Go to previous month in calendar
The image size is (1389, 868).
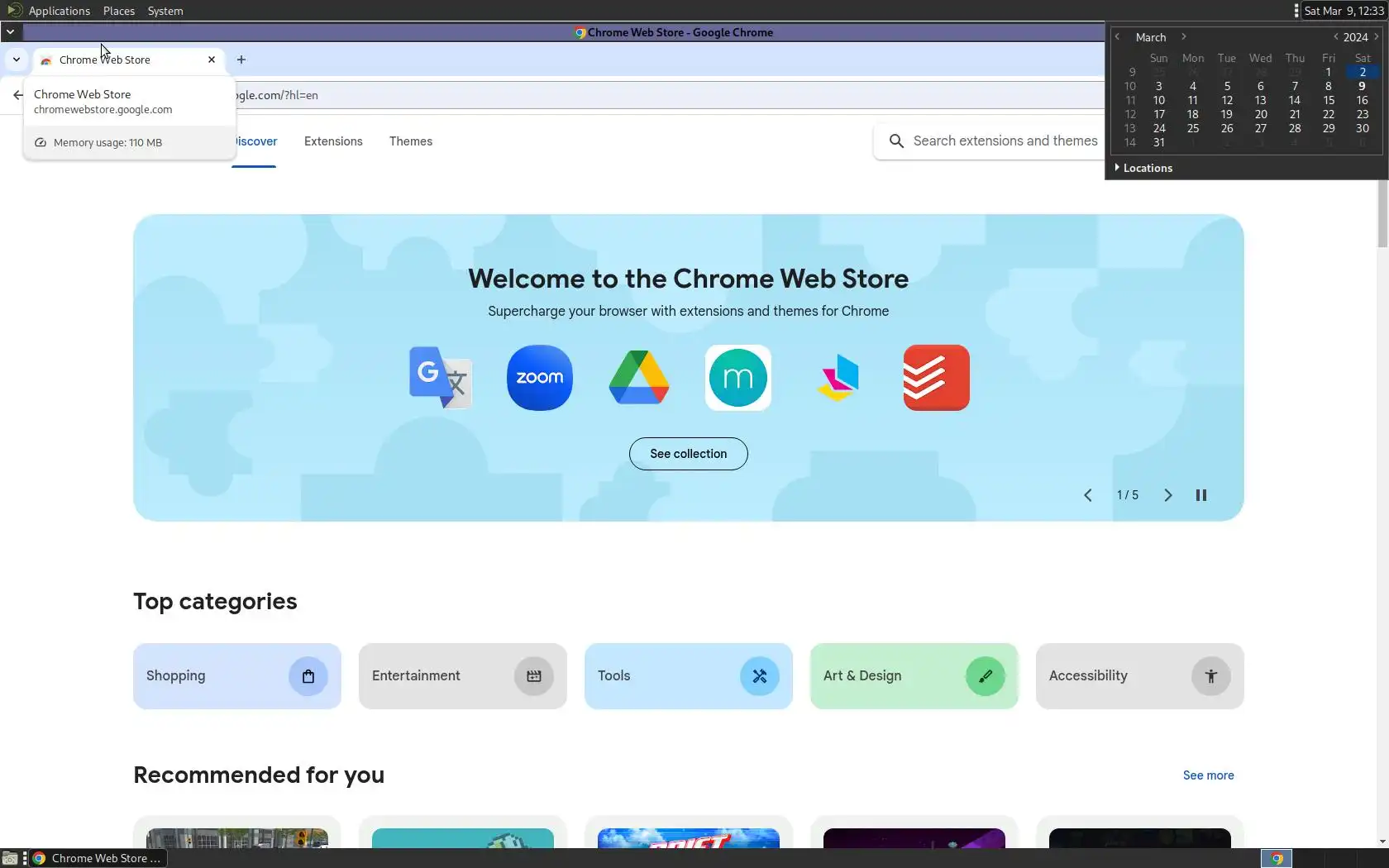click(1117, 37)
